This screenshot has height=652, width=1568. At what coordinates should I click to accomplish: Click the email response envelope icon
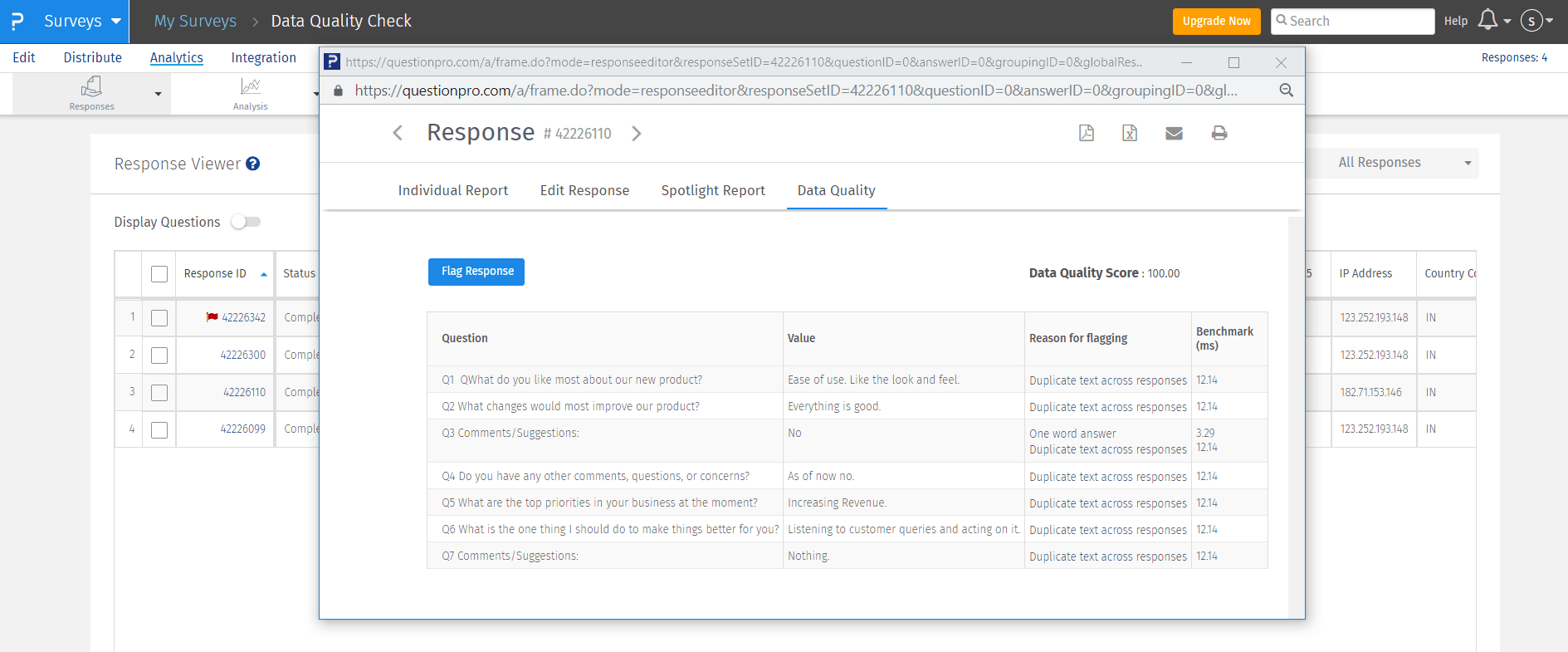(1174, 133)
